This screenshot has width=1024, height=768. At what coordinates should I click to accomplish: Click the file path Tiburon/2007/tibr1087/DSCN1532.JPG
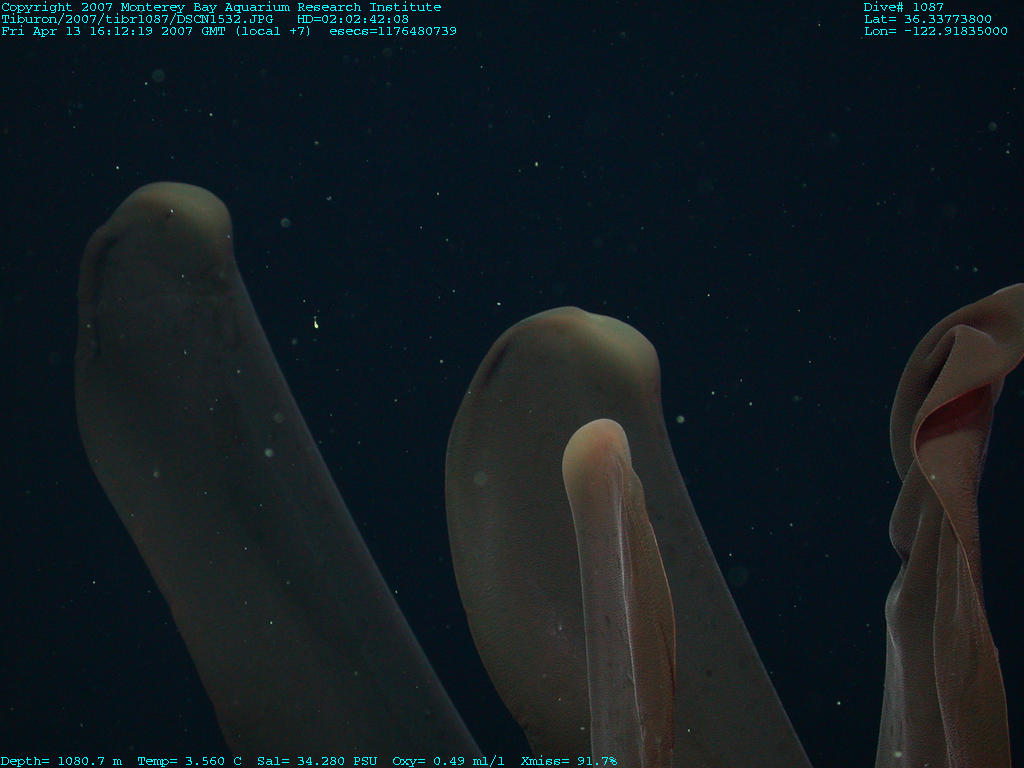pos(137,19)
